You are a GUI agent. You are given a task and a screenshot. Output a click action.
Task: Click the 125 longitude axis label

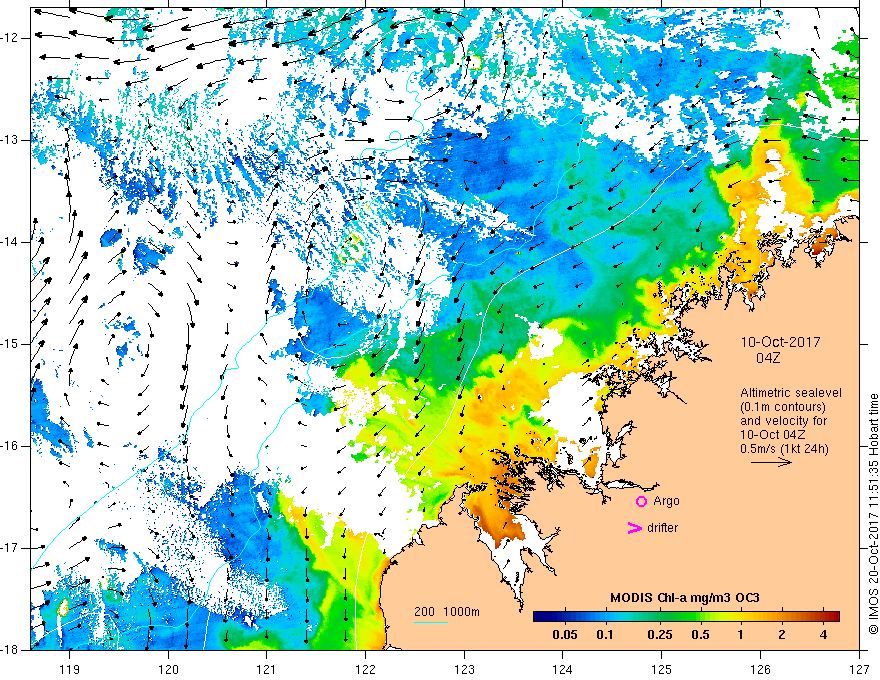[x=662, y=669]
